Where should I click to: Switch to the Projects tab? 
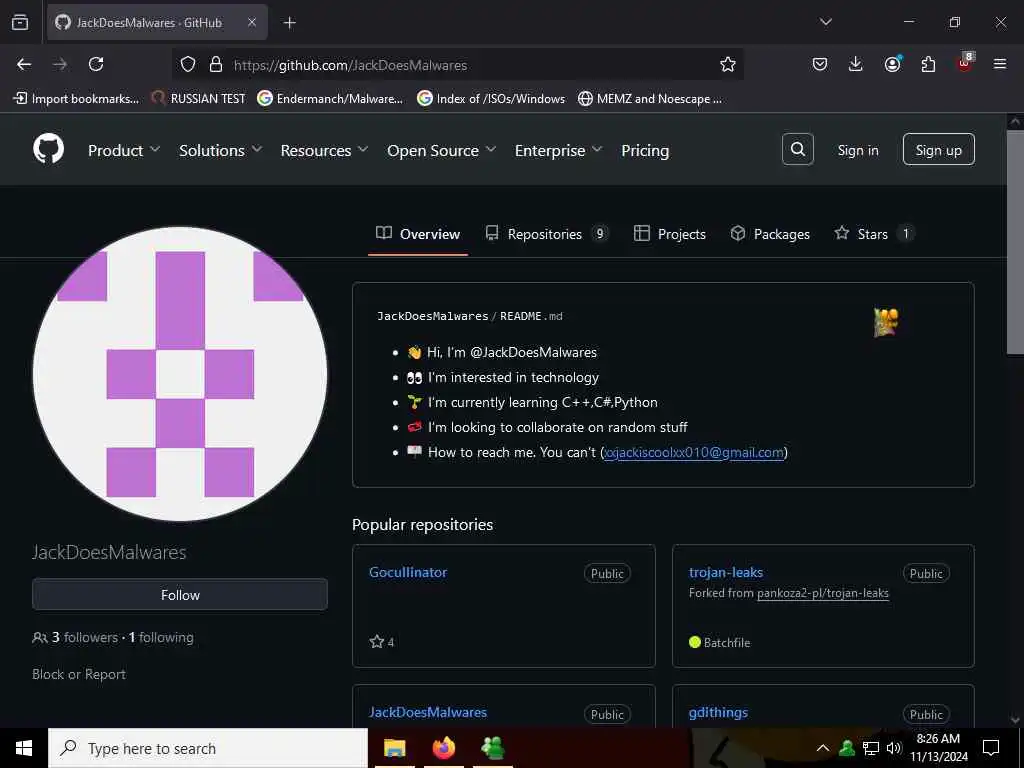(669, 234)
